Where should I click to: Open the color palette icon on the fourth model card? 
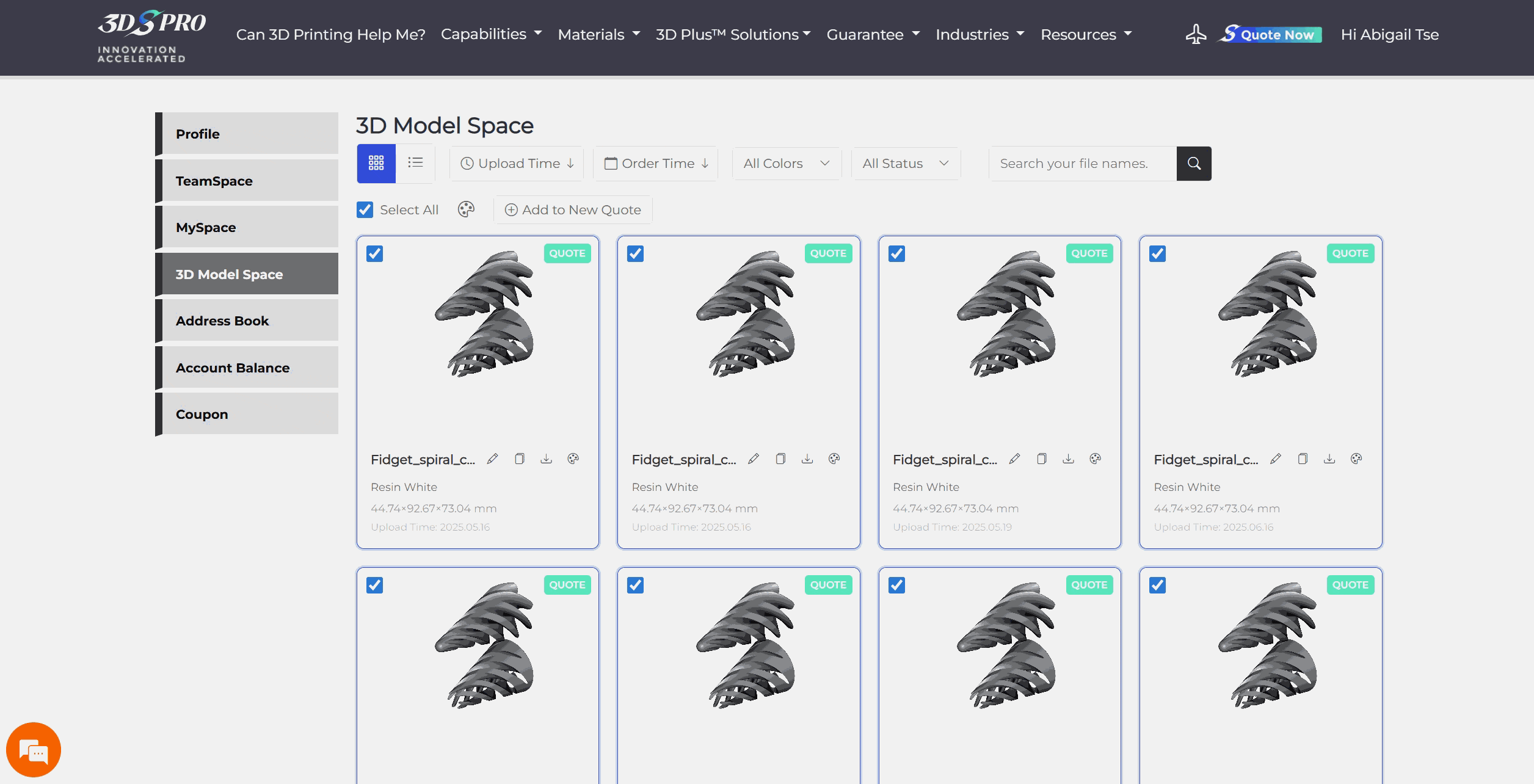pyautogui.click(x=1357, y=459)
